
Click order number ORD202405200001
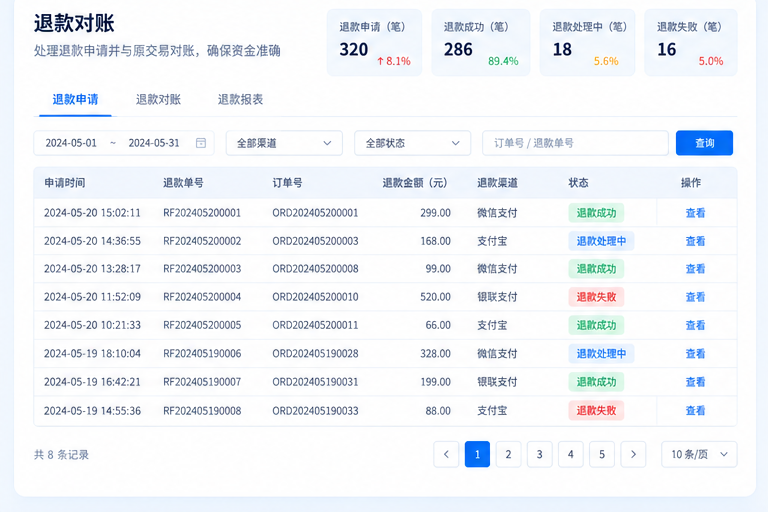click(315, 213)
